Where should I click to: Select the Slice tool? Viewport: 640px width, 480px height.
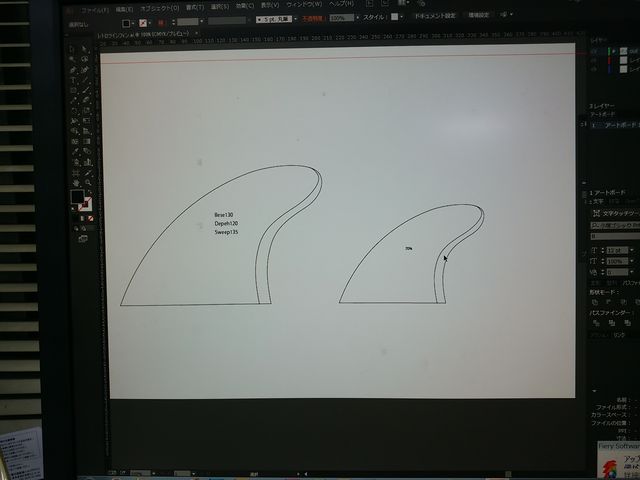click(x=88, y=173)
